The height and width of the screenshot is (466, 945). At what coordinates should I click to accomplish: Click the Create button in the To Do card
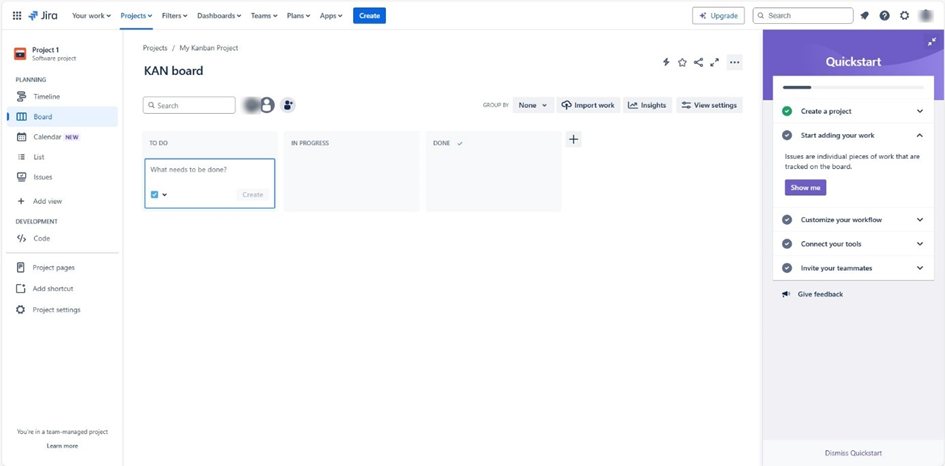tap(253, 194)
